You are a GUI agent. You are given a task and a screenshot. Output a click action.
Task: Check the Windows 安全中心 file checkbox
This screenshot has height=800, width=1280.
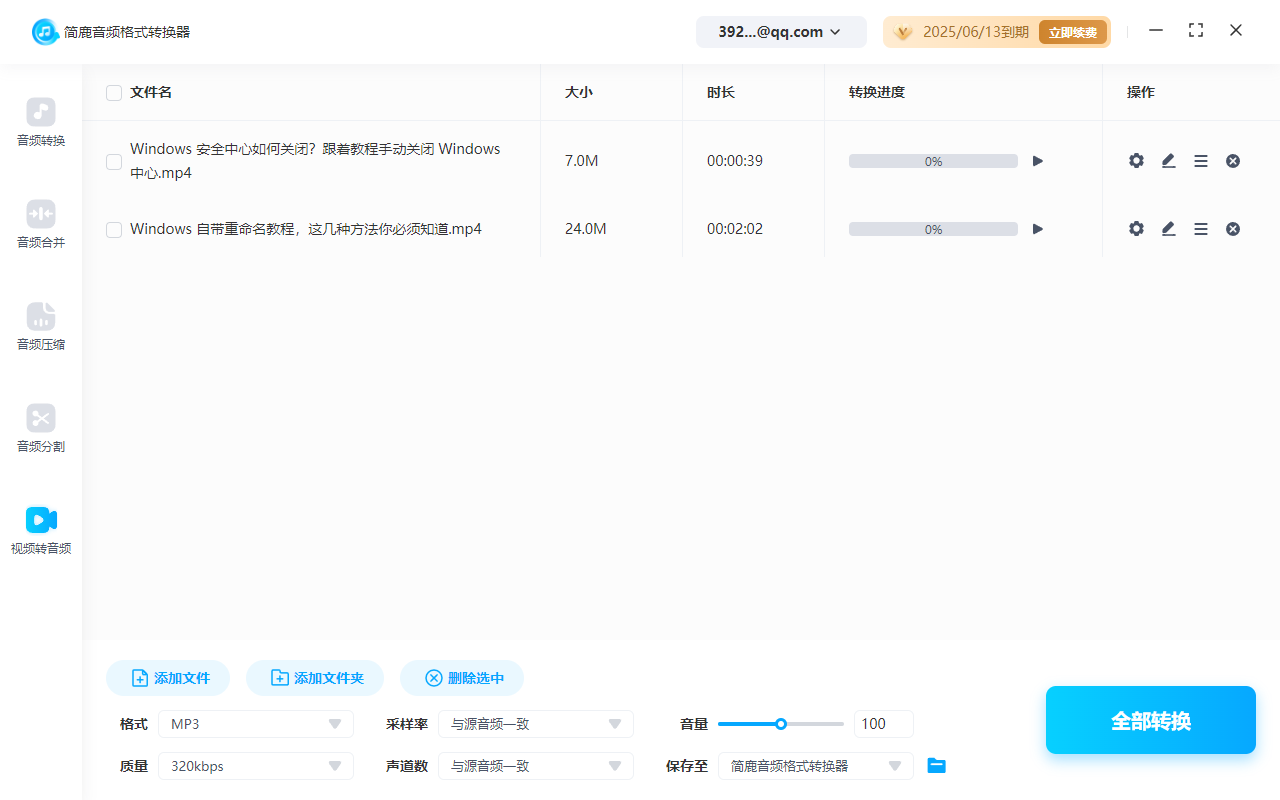coord(114,161)
